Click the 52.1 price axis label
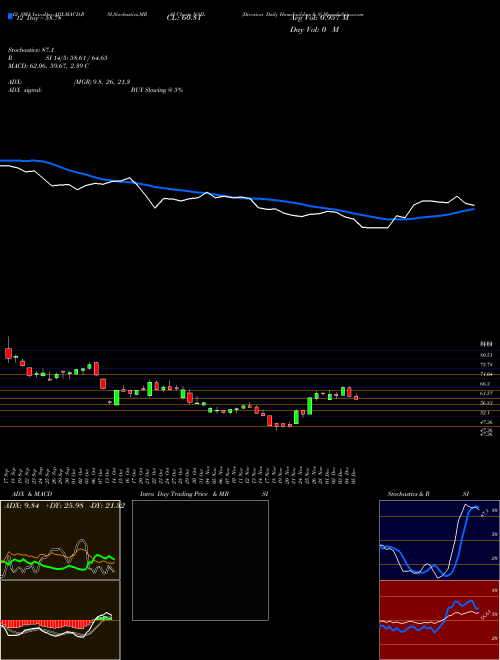The height and width of the screenshot is (660, 500). (x=486, y=412)
